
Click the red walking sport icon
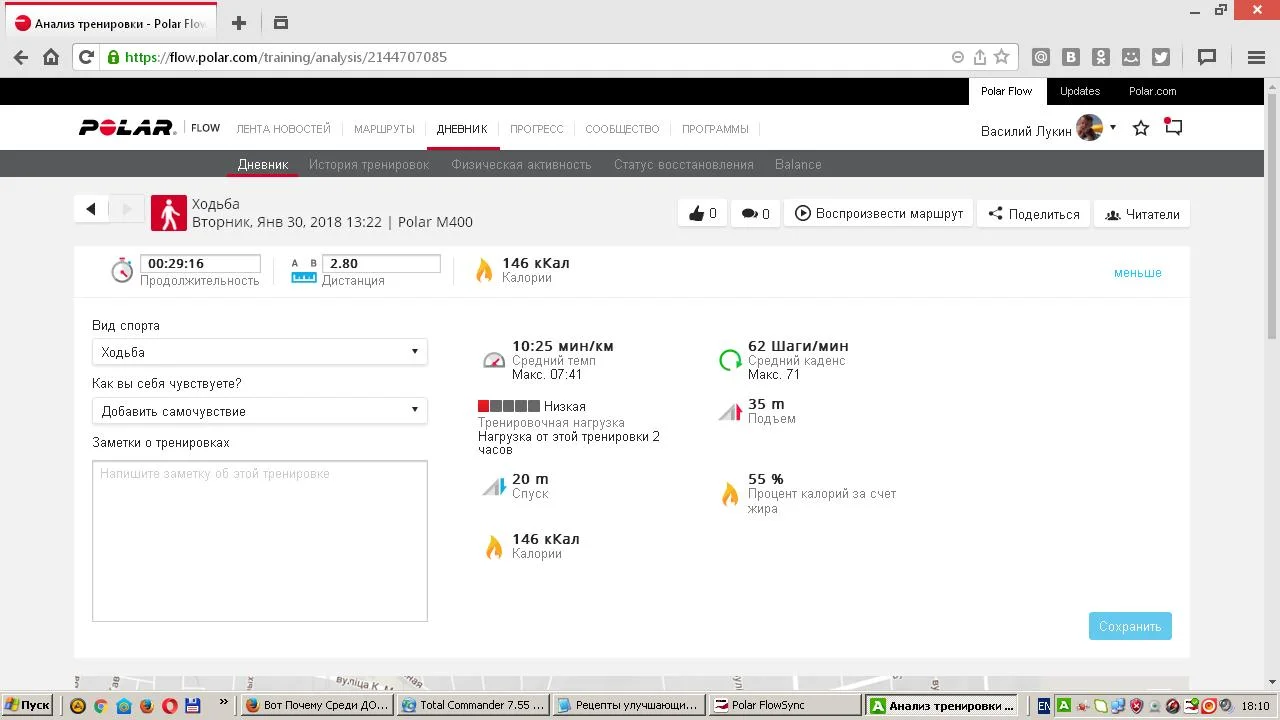[x=169, y=214]
